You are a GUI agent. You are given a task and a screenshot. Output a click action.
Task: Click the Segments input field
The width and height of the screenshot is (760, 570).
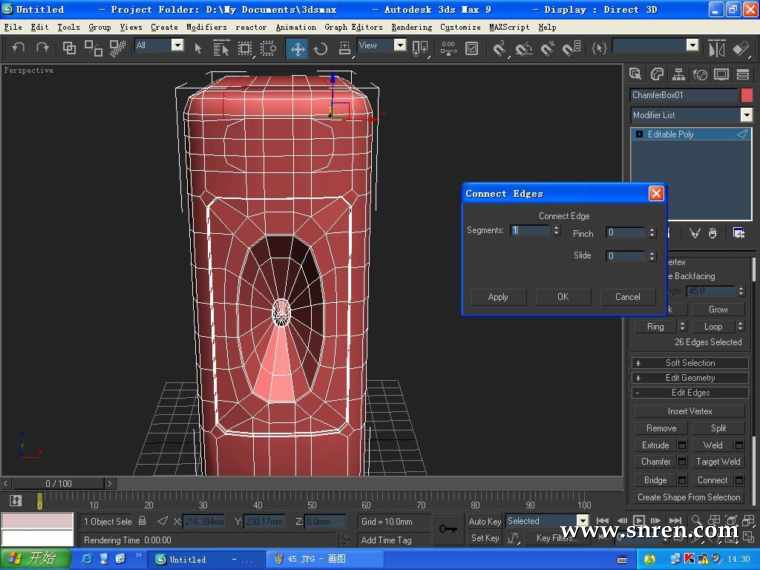tap(530, 231)
